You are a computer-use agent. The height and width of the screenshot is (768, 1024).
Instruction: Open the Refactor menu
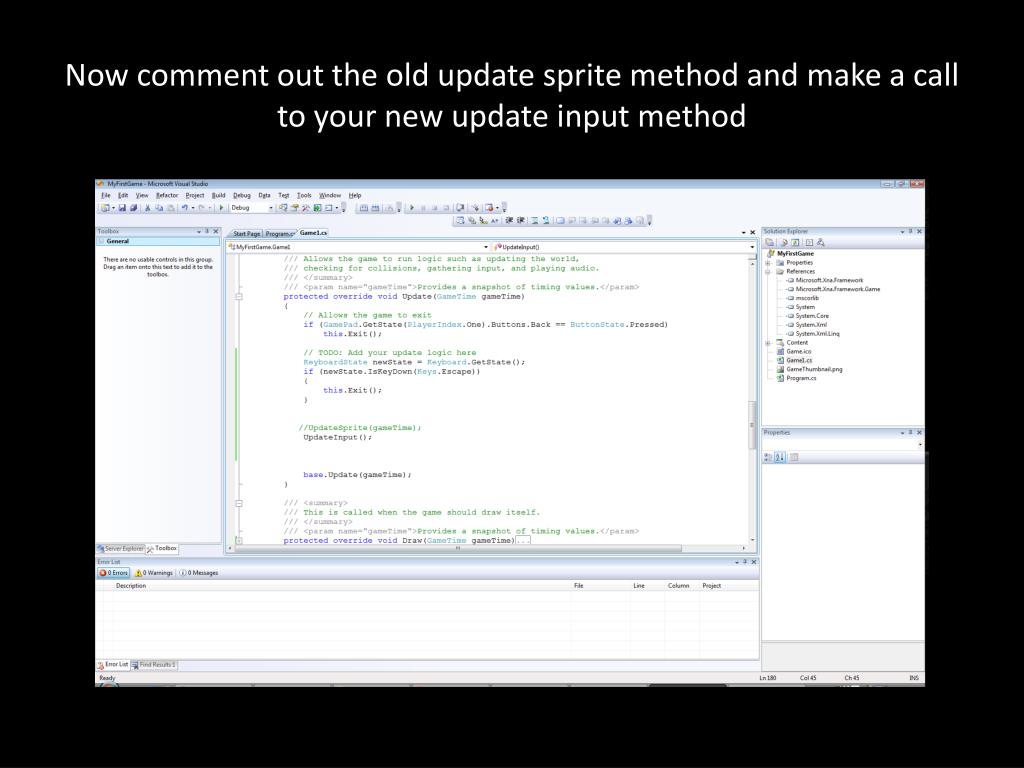point(167,195)
